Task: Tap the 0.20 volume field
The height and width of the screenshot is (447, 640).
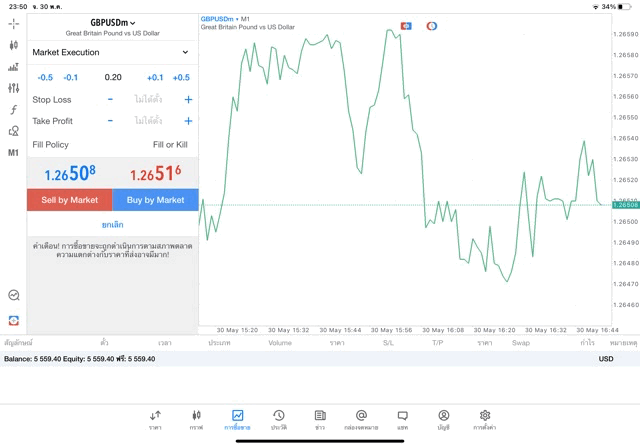Action: 112,77
